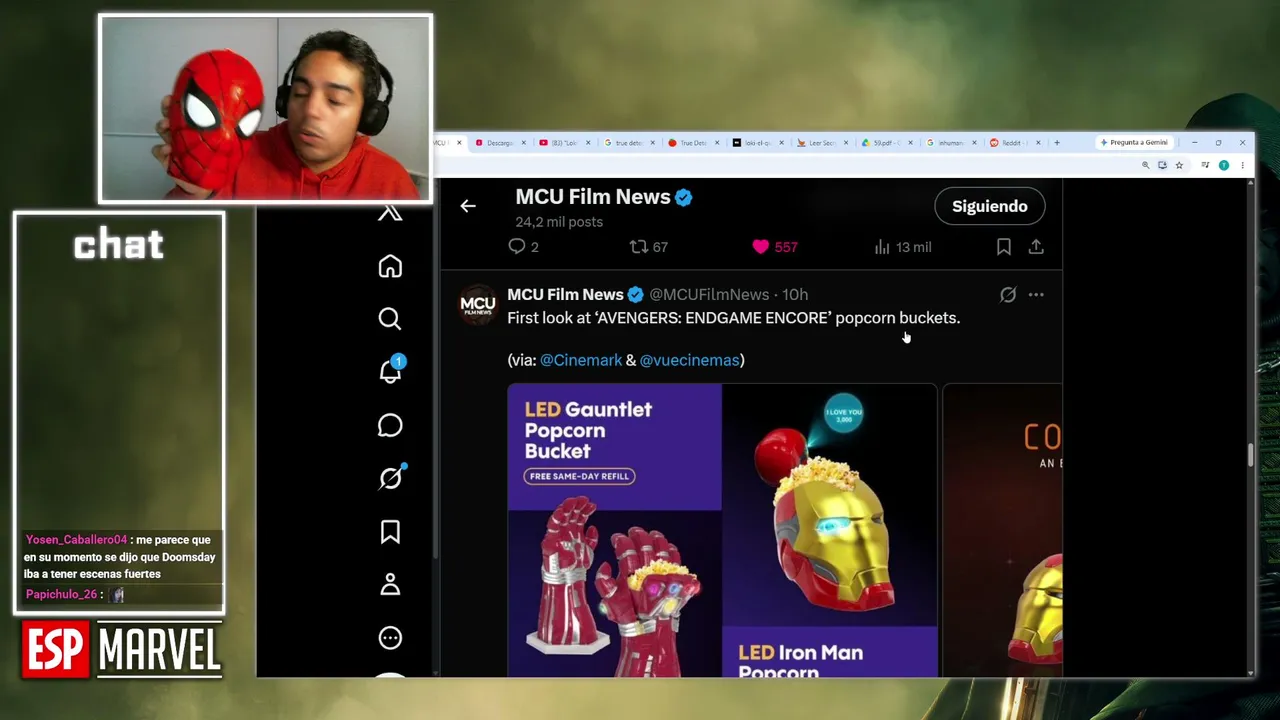This screenshot has width=1280, height=720.
Task: Close the Reddit browser tab
Action: [x=1038, y=143]
